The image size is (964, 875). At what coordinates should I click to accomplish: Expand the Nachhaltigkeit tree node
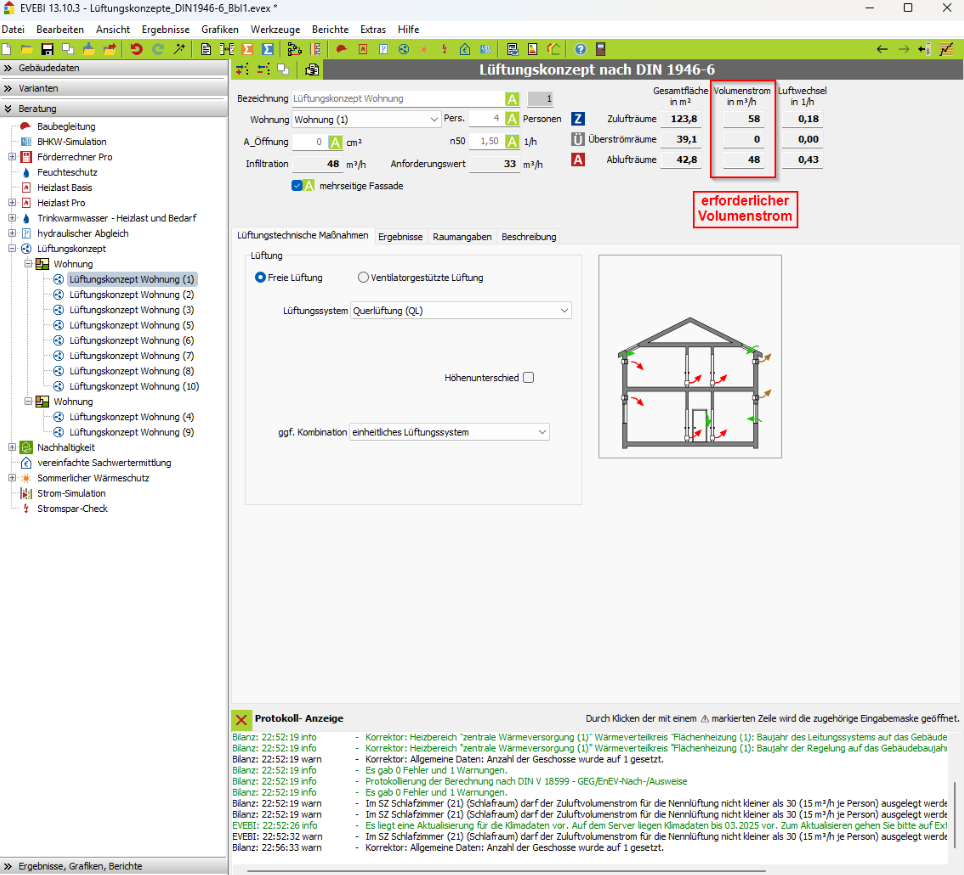(x=12, y=447)
